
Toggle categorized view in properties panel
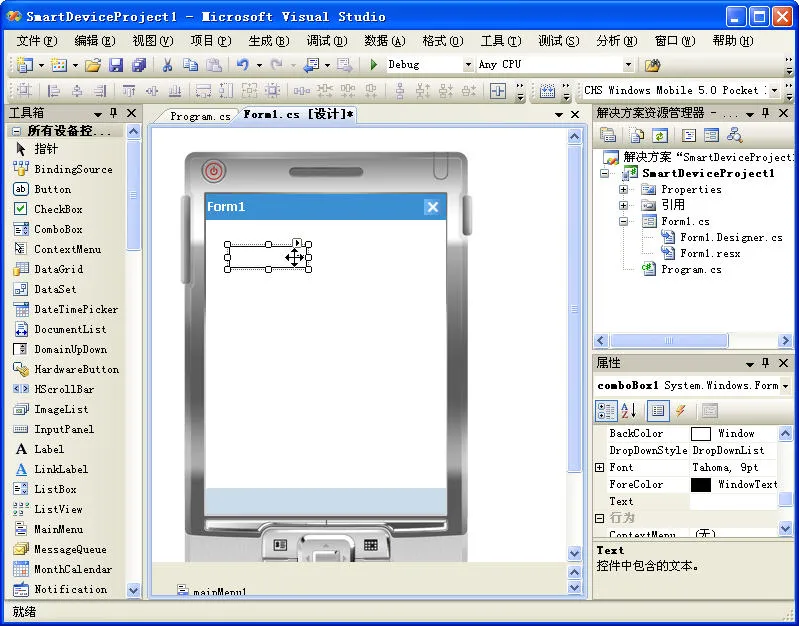[x=606, y=410]
